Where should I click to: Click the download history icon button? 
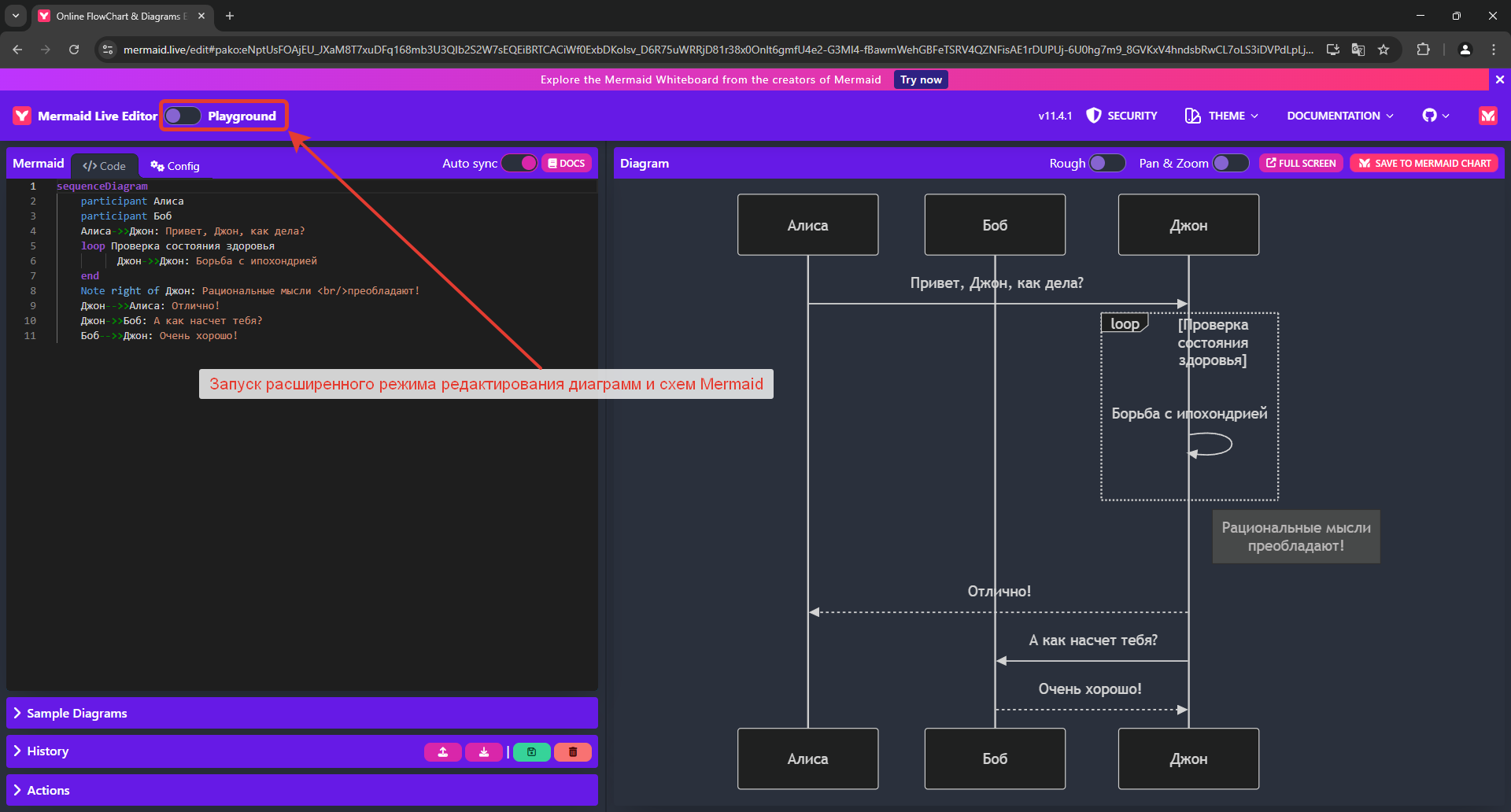[484, 752]
